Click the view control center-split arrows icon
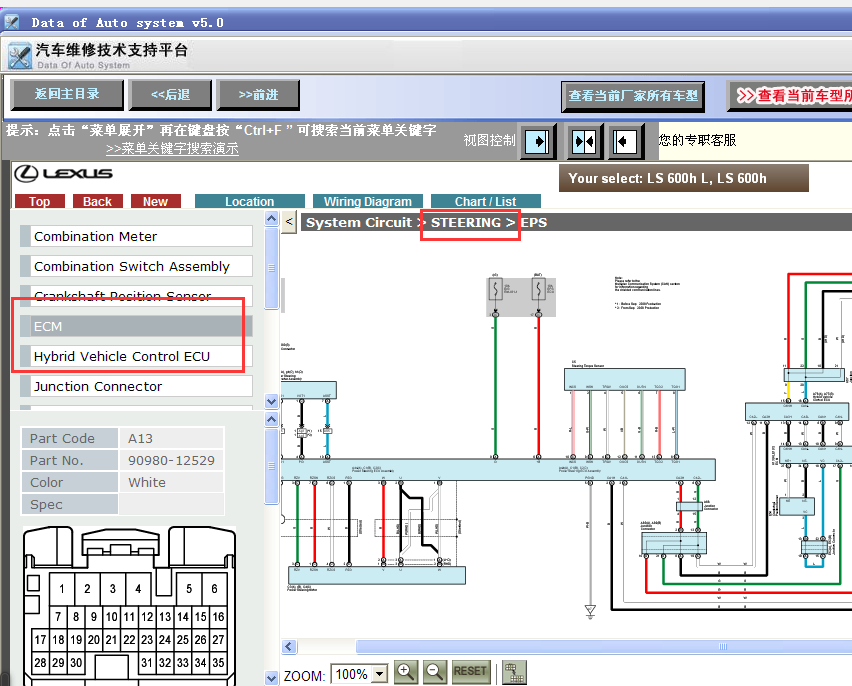 584,142
